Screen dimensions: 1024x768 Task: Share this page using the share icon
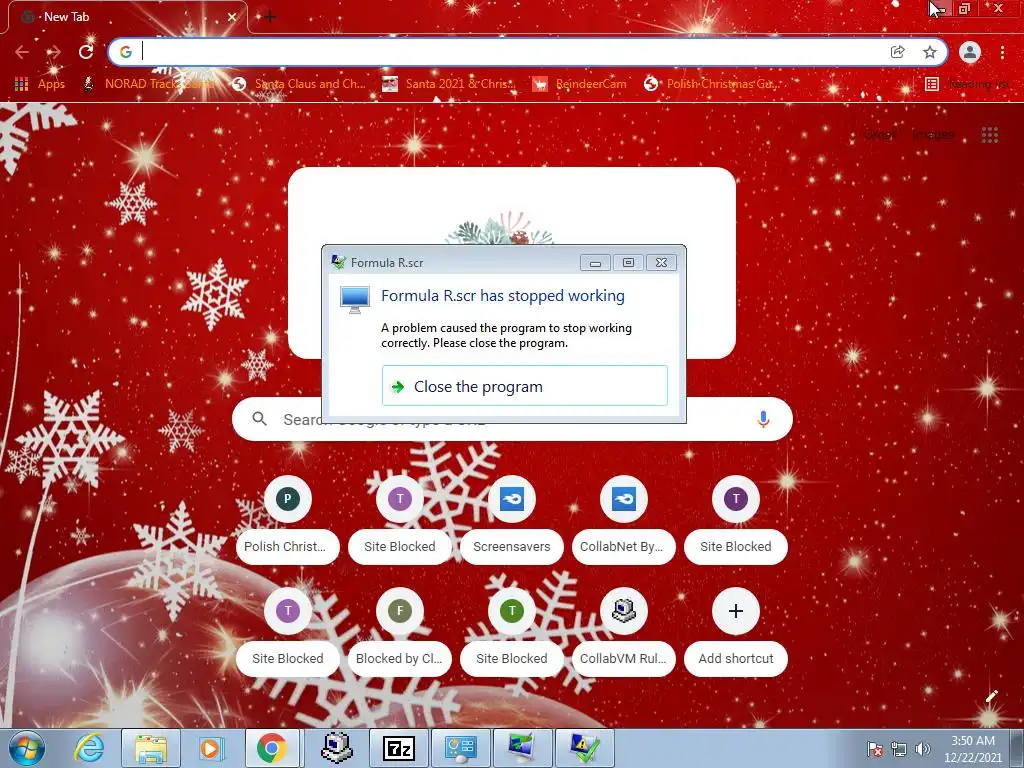(898, 52)
